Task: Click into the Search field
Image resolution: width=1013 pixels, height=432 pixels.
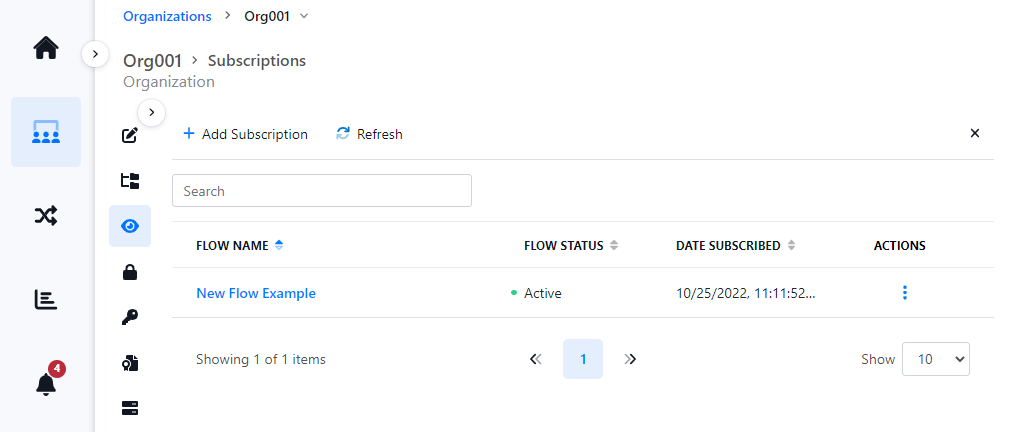Action: [x=321, y=191]
